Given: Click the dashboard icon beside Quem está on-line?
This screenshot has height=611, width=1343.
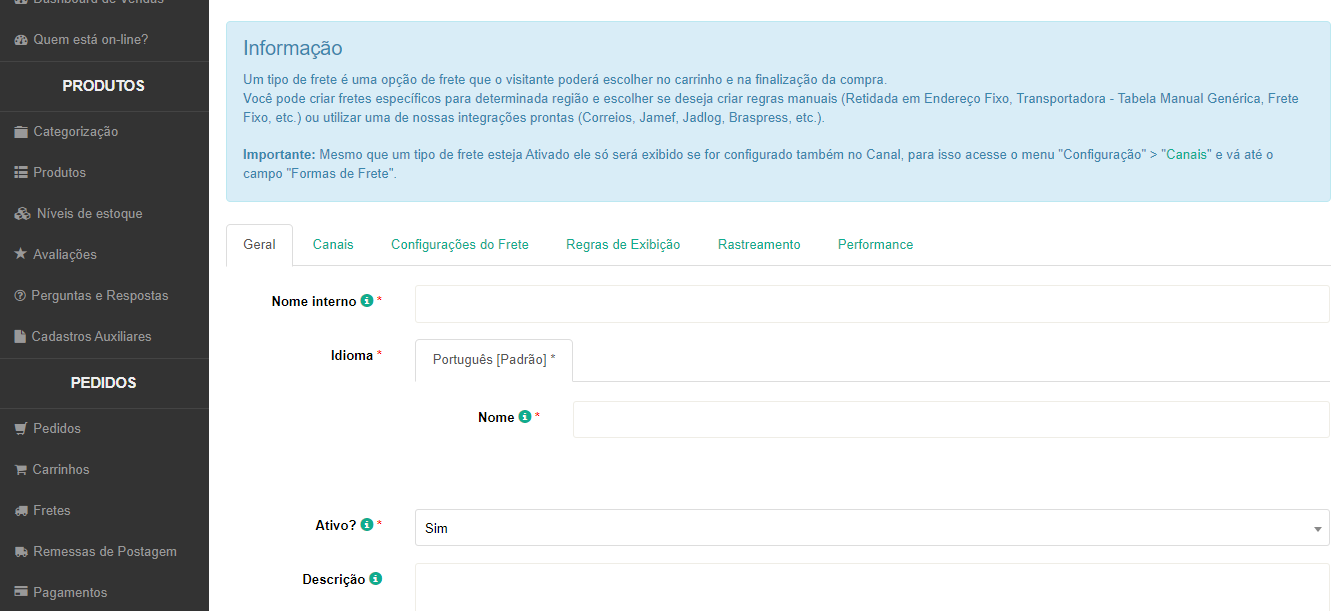Looking at the screenshot, I should [x=21, y=40].
